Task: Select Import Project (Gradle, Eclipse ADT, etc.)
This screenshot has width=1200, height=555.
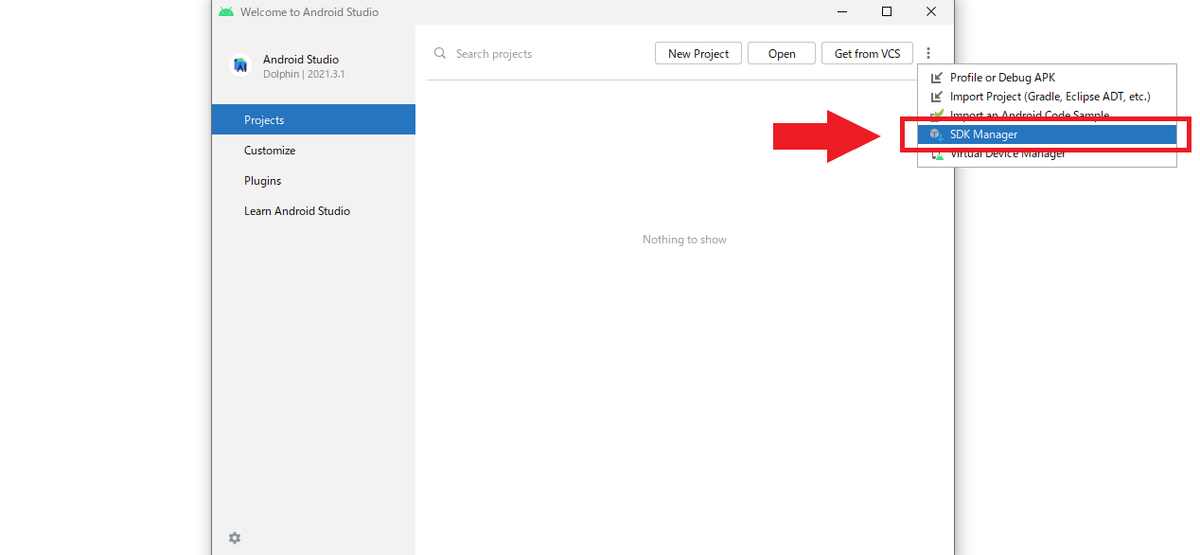Action: tap(1047, 97)
